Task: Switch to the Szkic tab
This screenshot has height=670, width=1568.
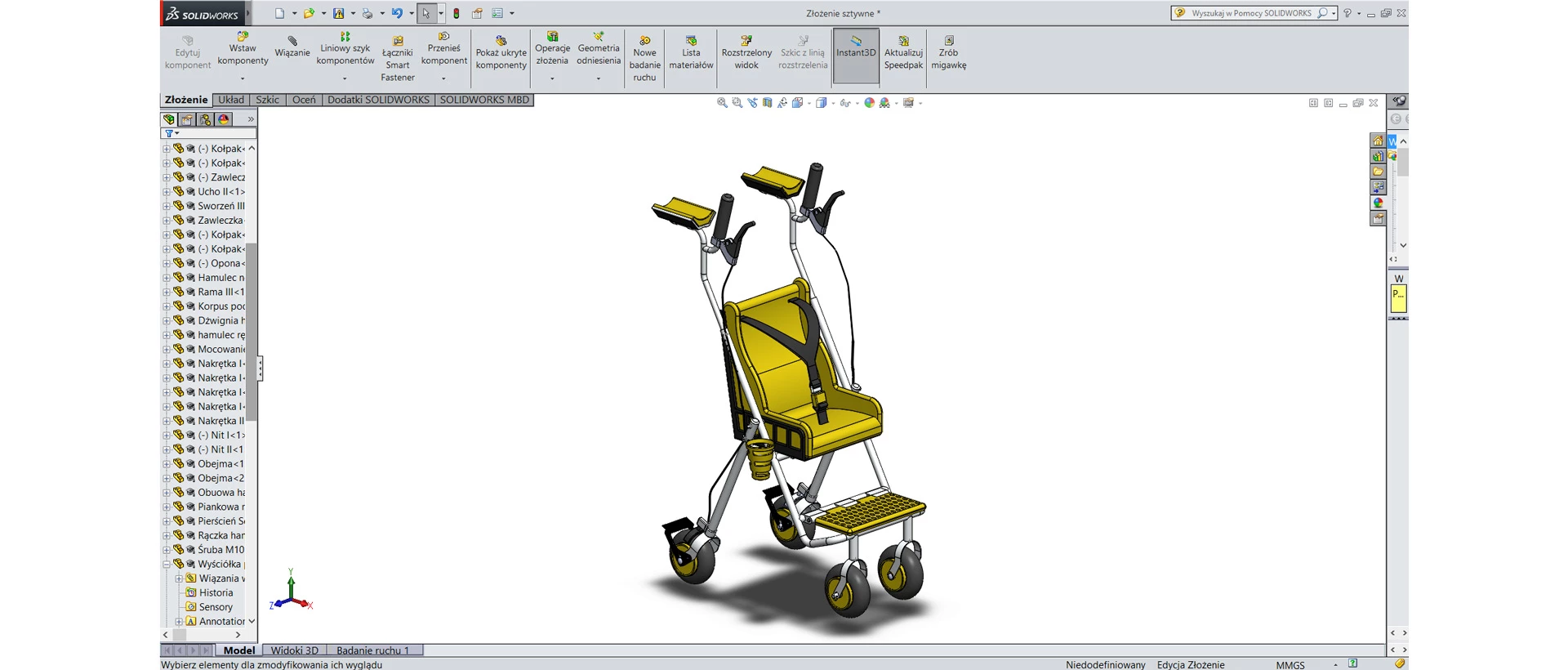Action: (267, 100)
